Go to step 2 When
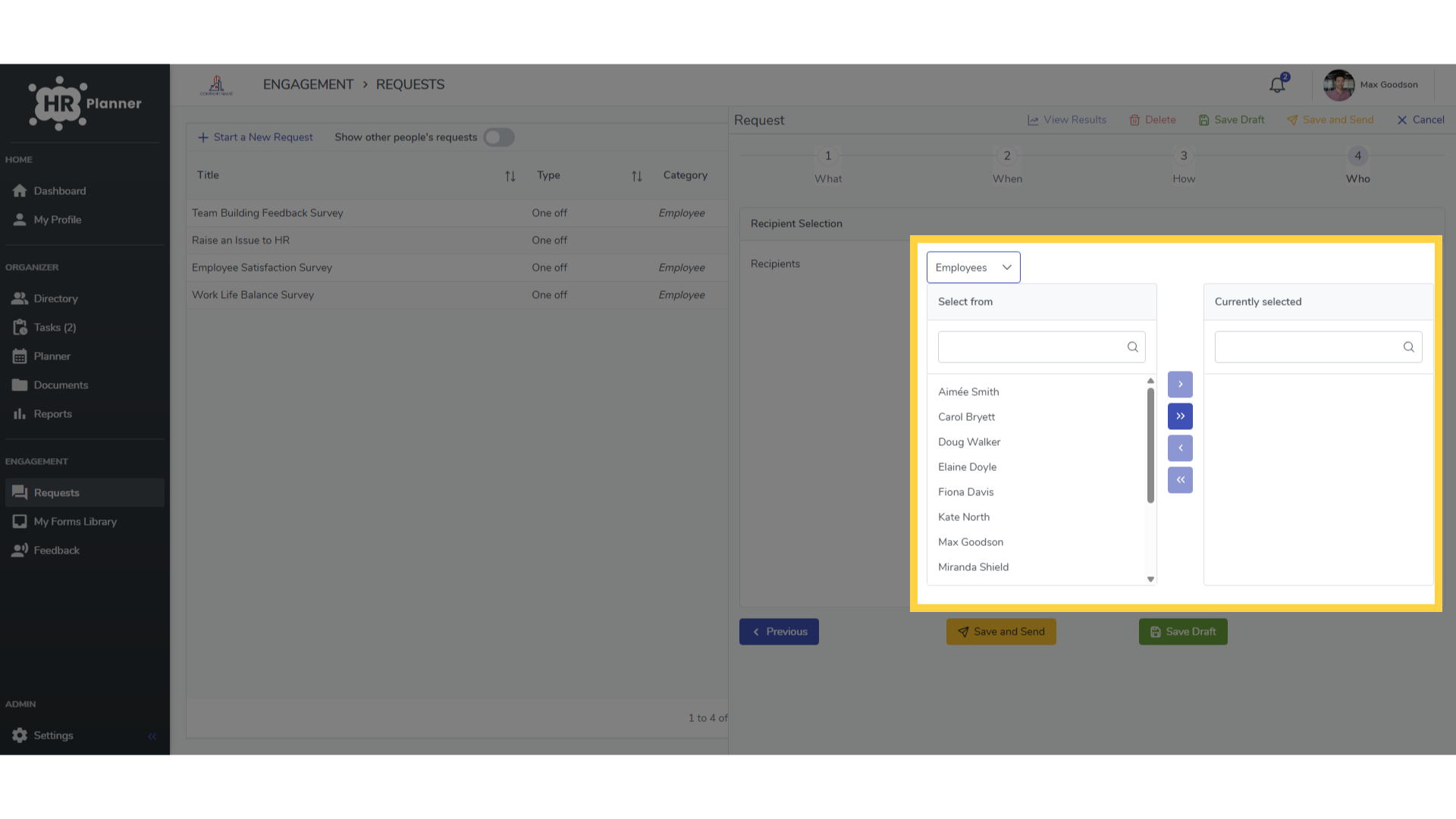This screenshot has width=1456, height=819. coord(1007,166)
